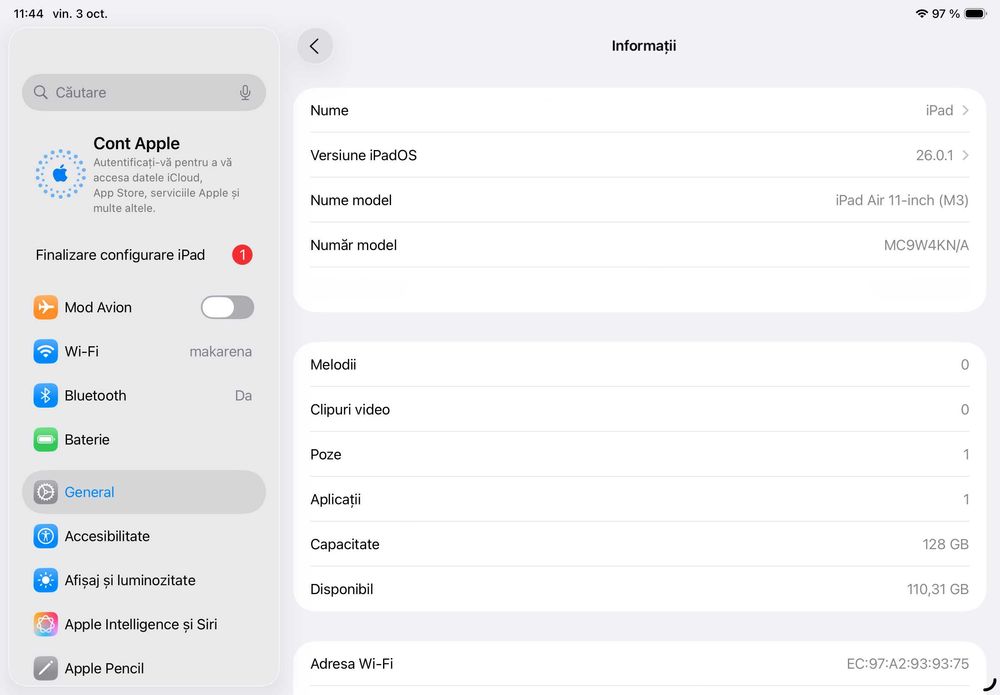The image size is (1000, 695).
Task: Tap the red notification badge
Action: tap(242, 255)
